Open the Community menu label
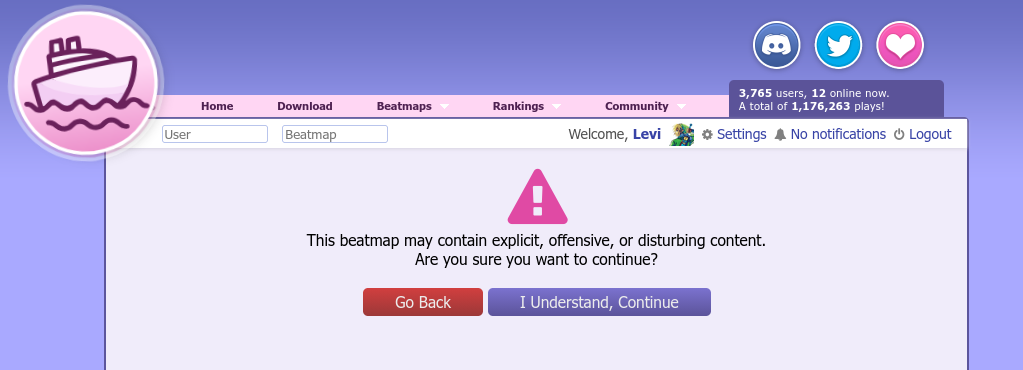This screenshot has width=1023, height=370. click(x=637, y=106)
